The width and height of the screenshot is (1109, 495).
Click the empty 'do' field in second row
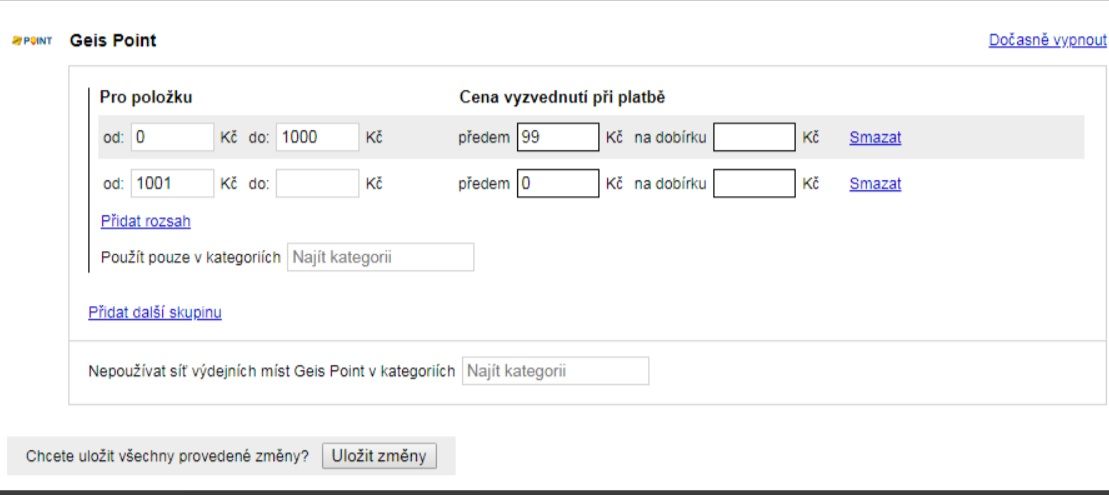coord(318,183)
